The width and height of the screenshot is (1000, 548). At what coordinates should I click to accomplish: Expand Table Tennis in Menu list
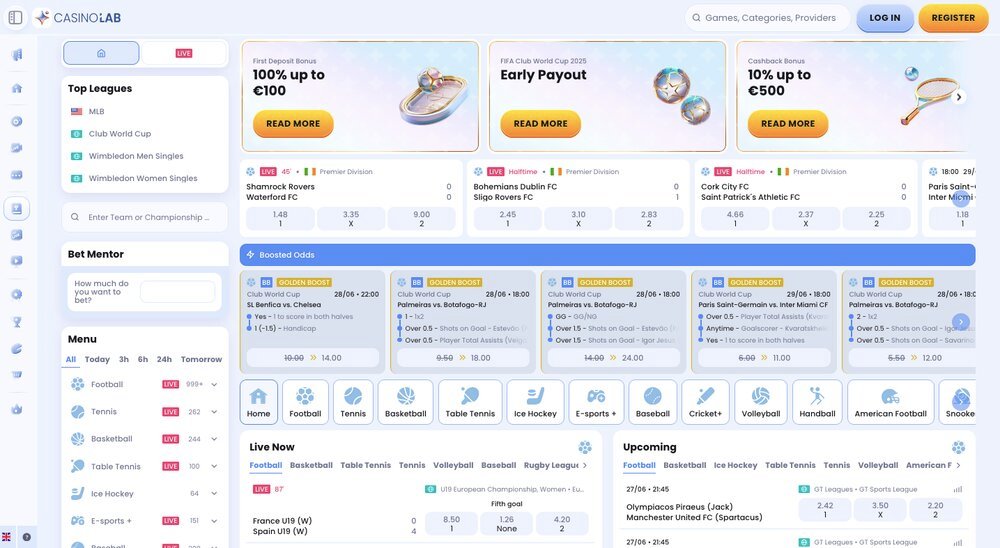click(x=214, y=466)
